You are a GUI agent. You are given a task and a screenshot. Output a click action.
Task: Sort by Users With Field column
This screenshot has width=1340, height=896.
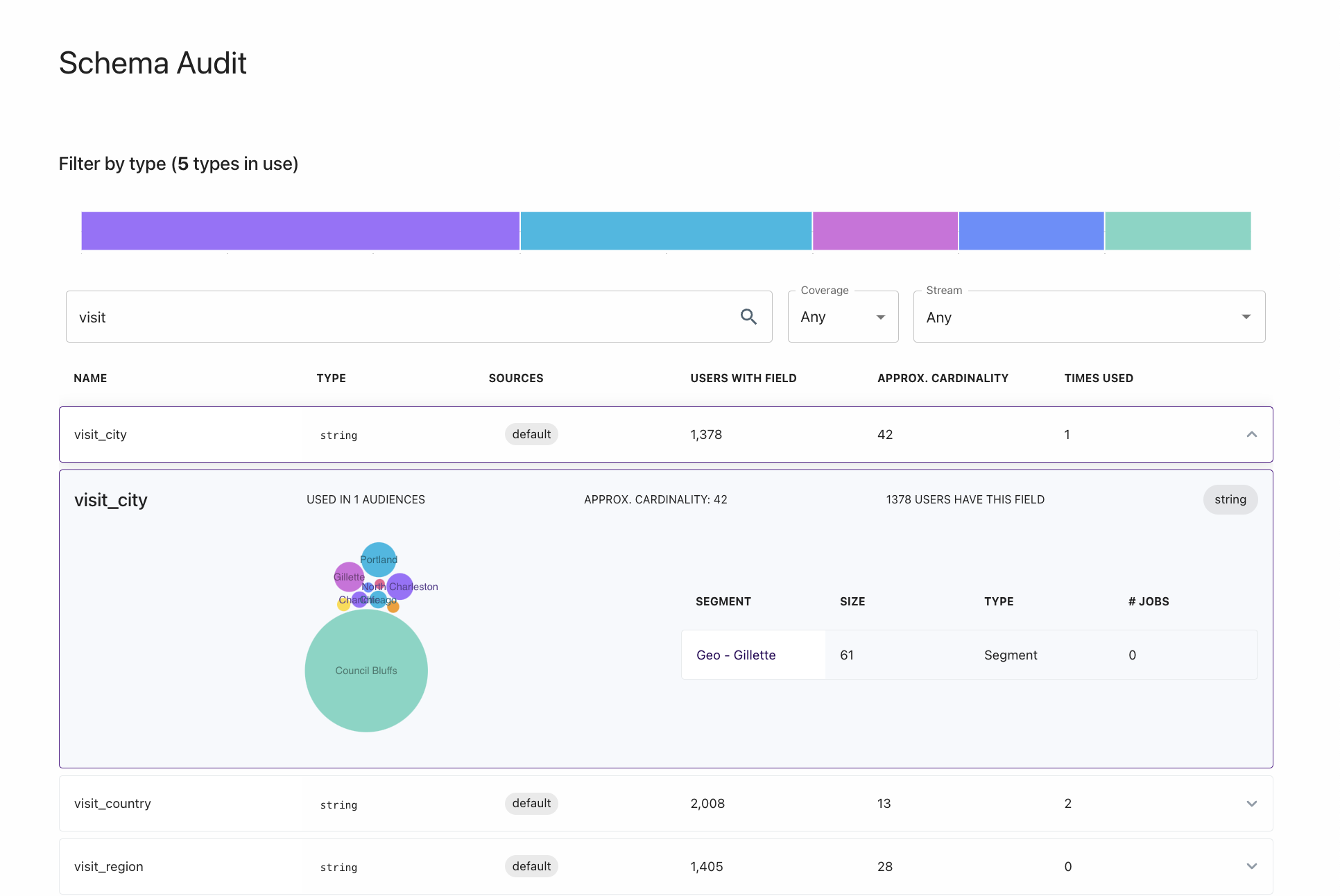[743, 378]
